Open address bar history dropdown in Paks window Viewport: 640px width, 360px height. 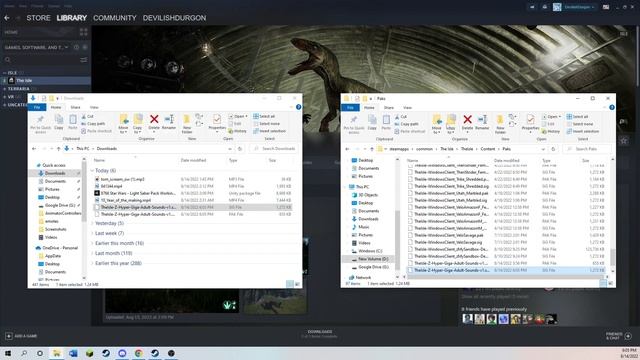[x=543, y=149]
